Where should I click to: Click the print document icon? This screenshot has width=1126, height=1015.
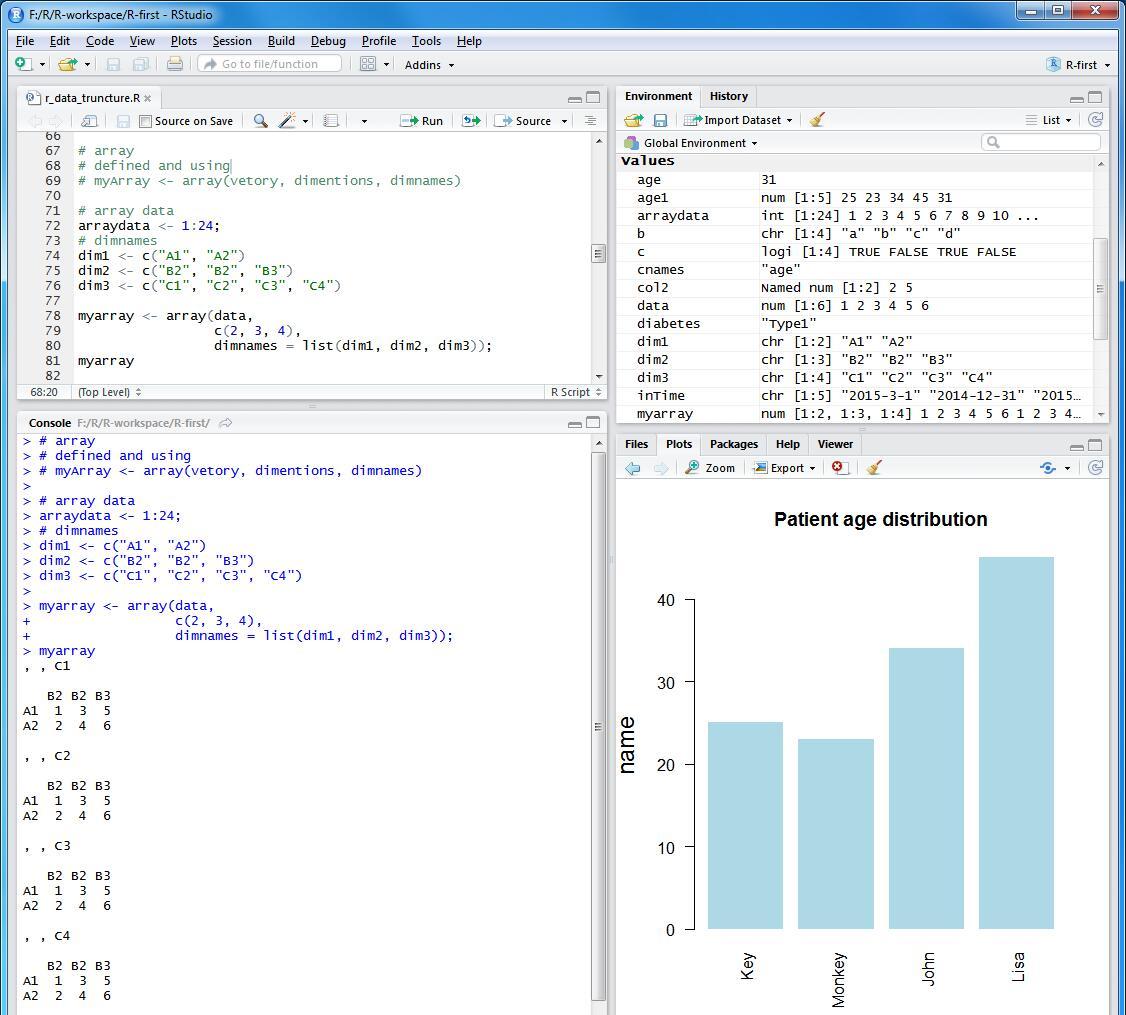(175, 64)
